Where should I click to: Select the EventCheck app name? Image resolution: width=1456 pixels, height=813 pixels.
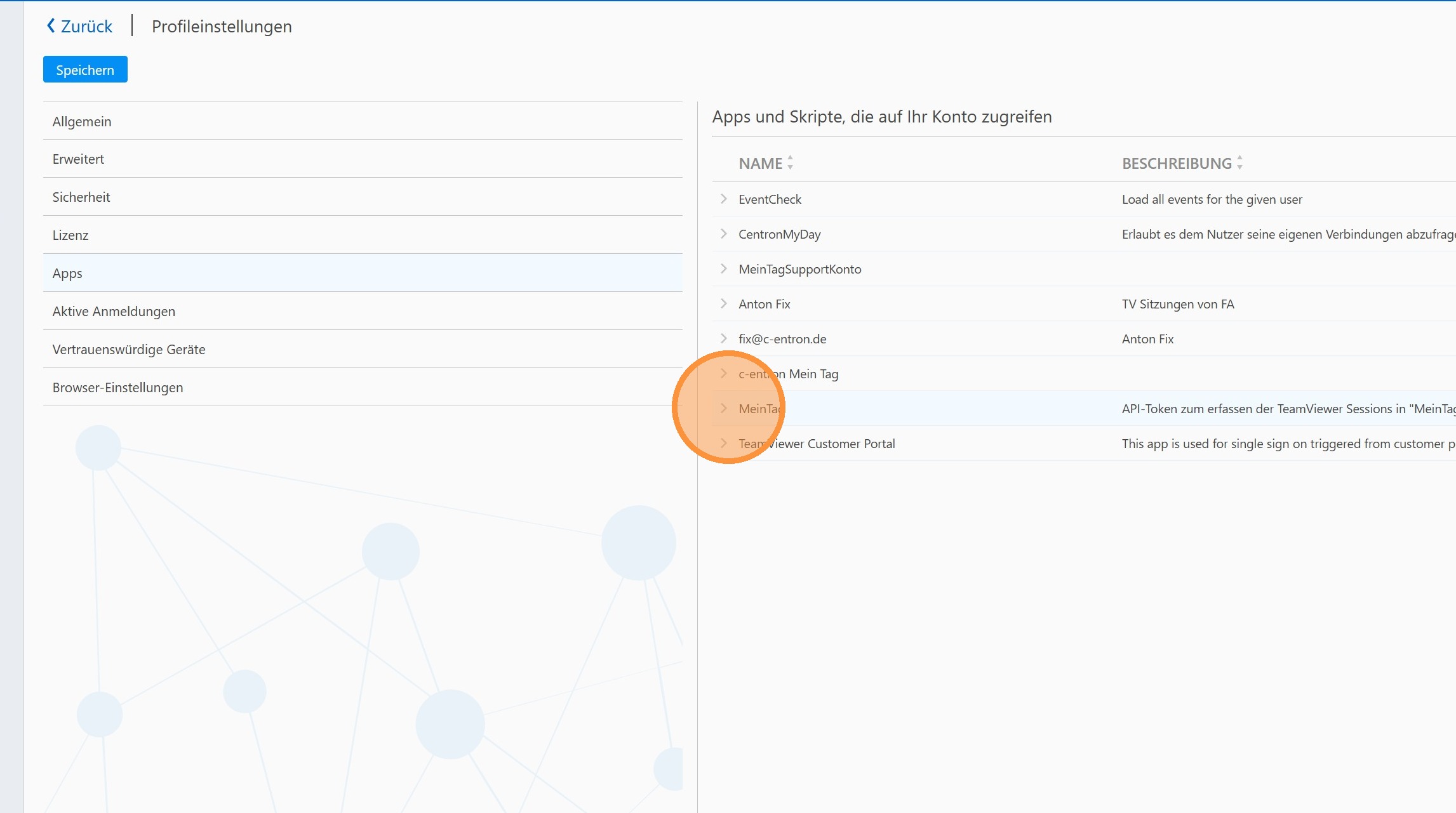pyautogui.click(x=770, y=199)
